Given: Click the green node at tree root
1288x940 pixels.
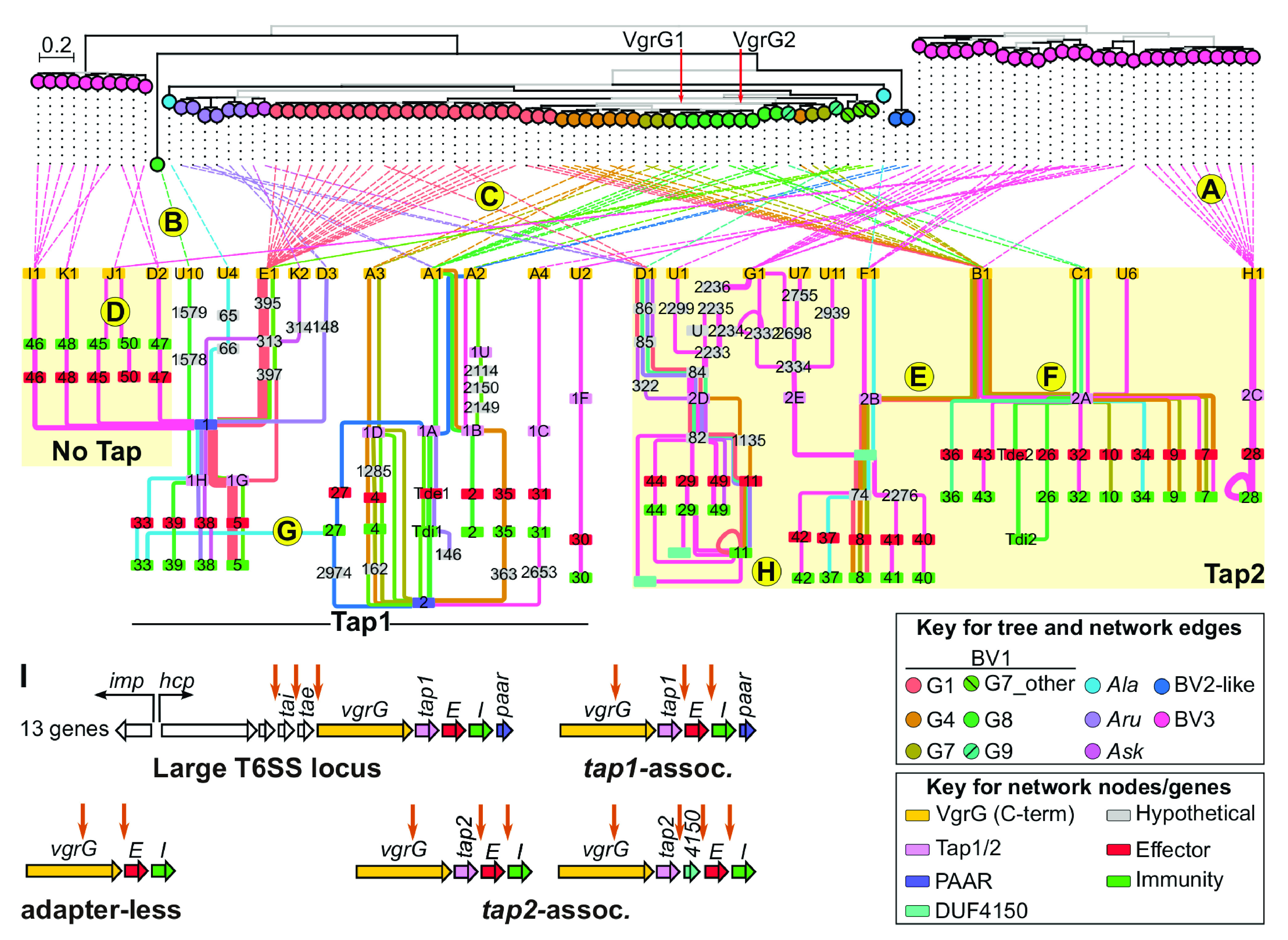Looking at the screenshot, I should (x=157, y=165).
